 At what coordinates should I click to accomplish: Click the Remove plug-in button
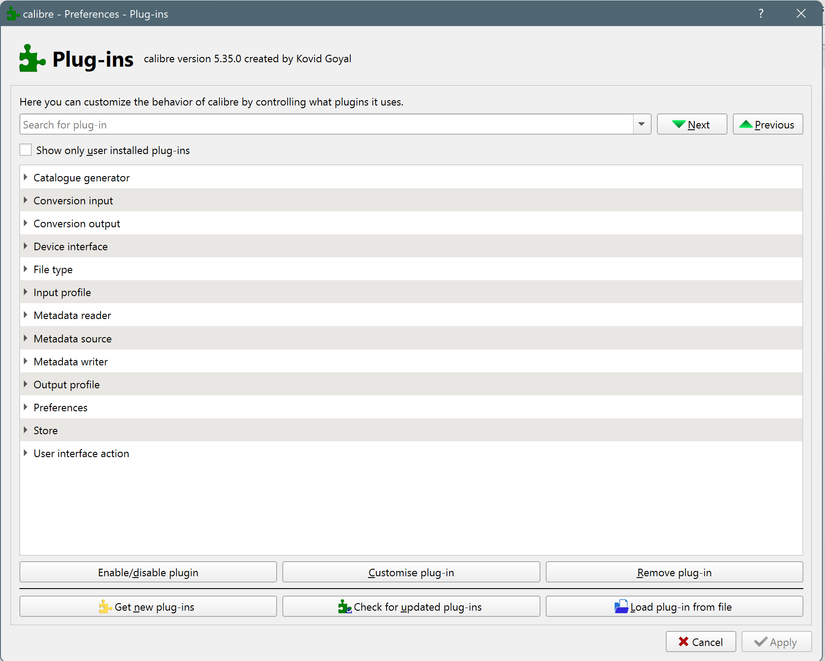[674, 572]
